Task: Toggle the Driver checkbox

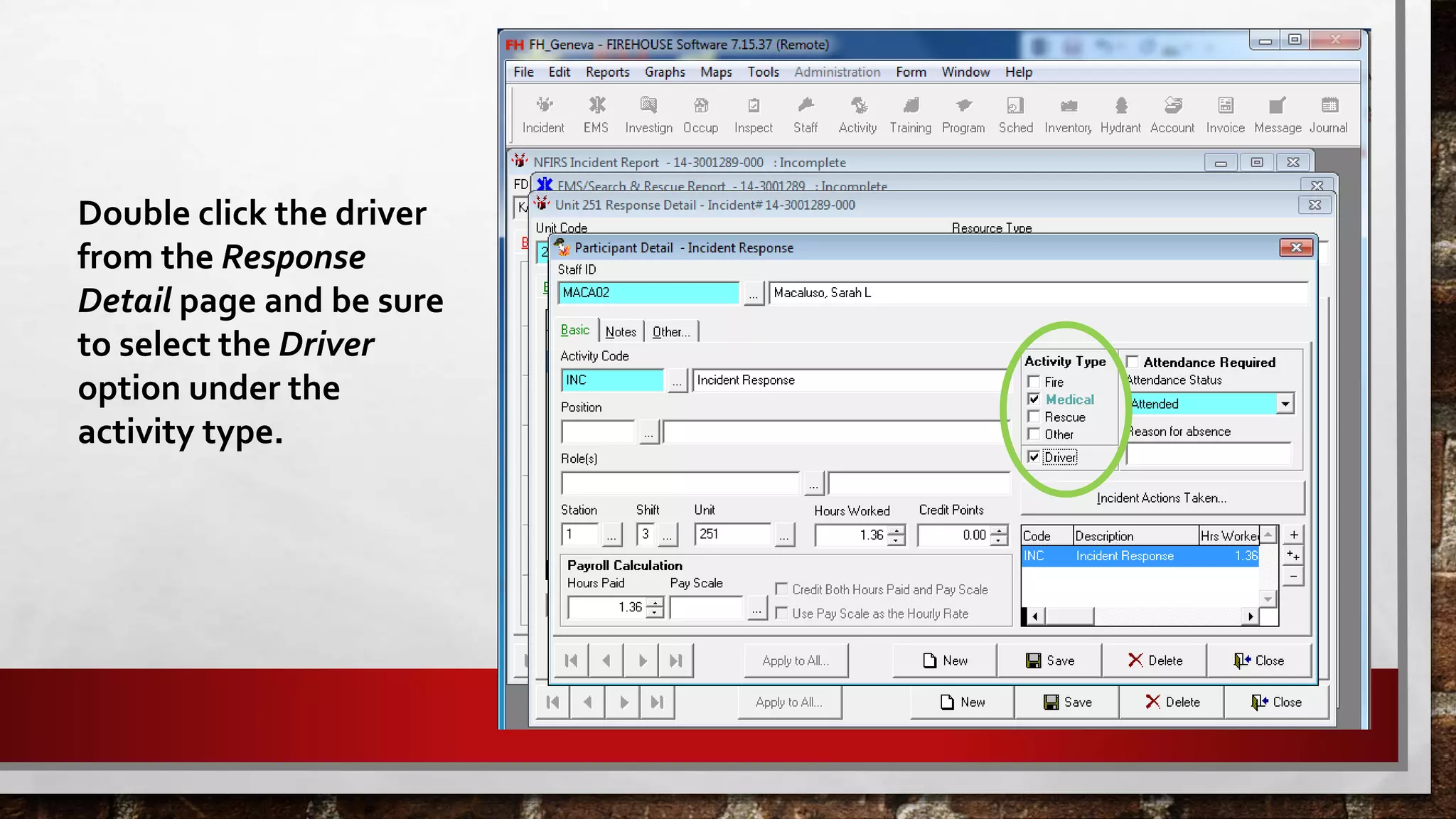Action: (1034, 457)
